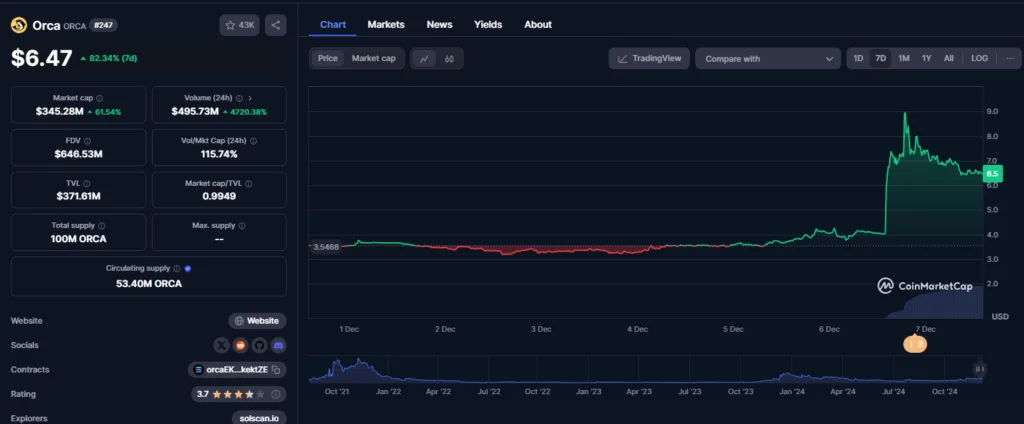
Task: Open more chart options (three dots)
Action: [1010, 58]
